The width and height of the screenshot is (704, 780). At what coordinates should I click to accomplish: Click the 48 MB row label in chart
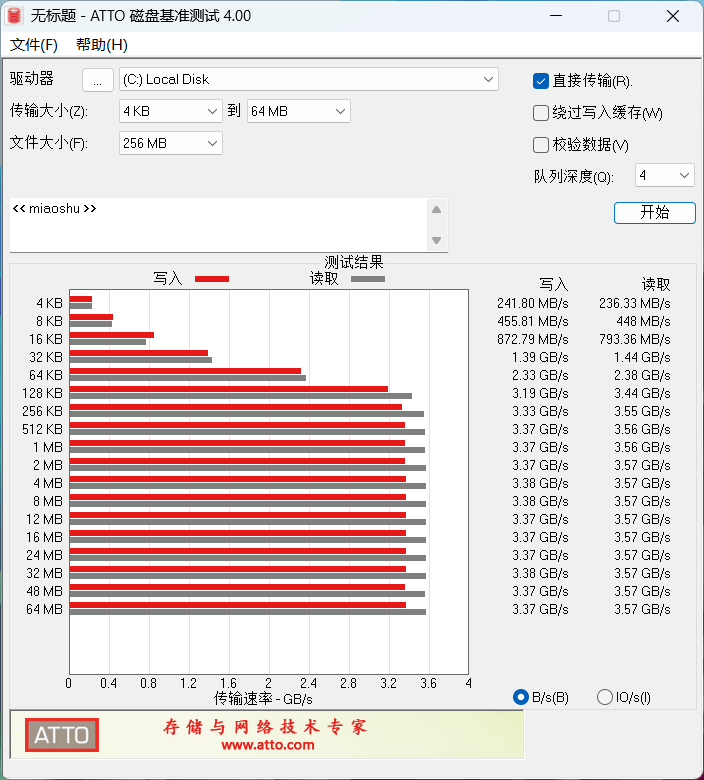tap(44, 591)
